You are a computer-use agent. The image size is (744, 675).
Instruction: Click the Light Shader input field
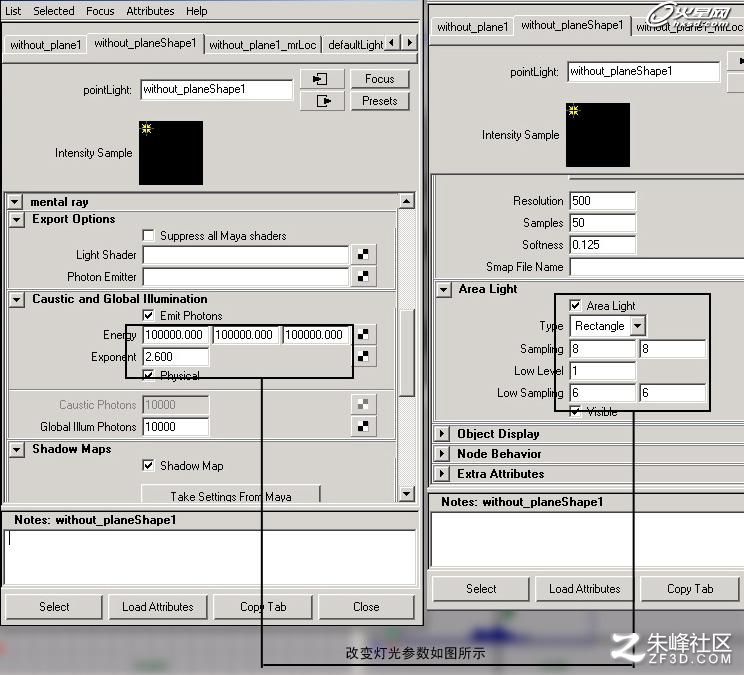click(245, 255)
